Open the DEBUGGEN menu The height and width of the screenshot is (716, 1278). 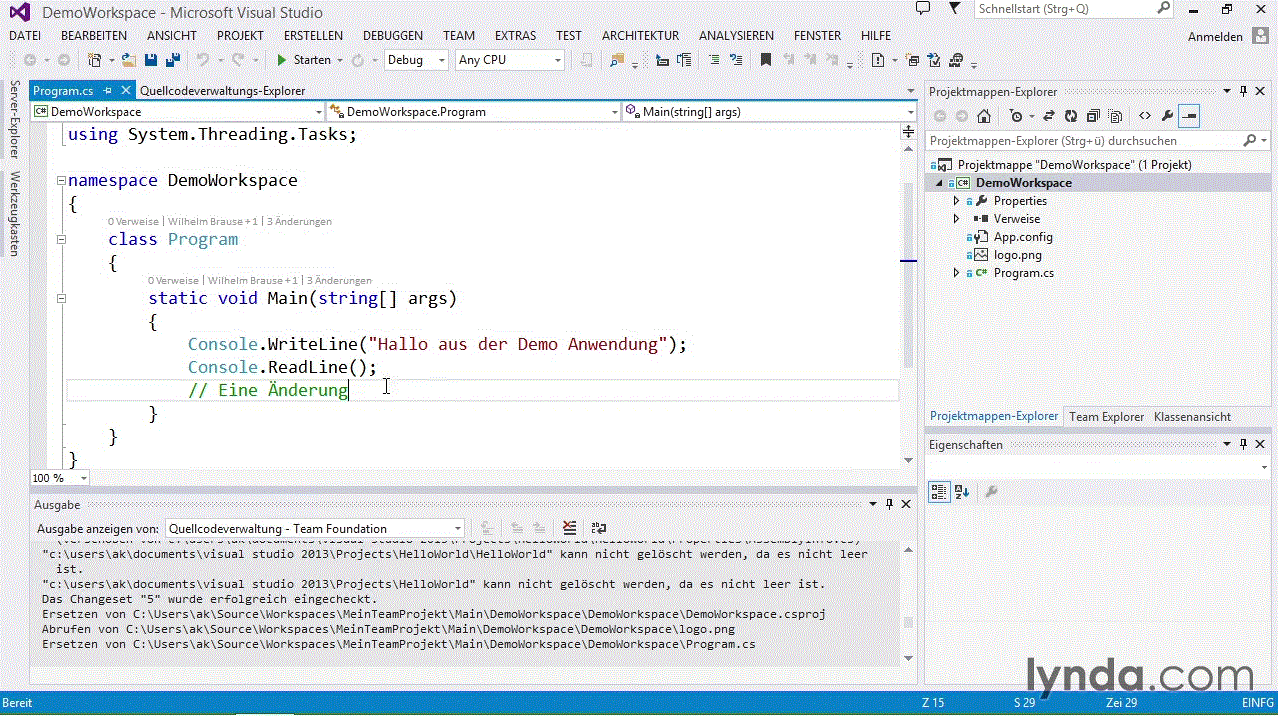392,35
